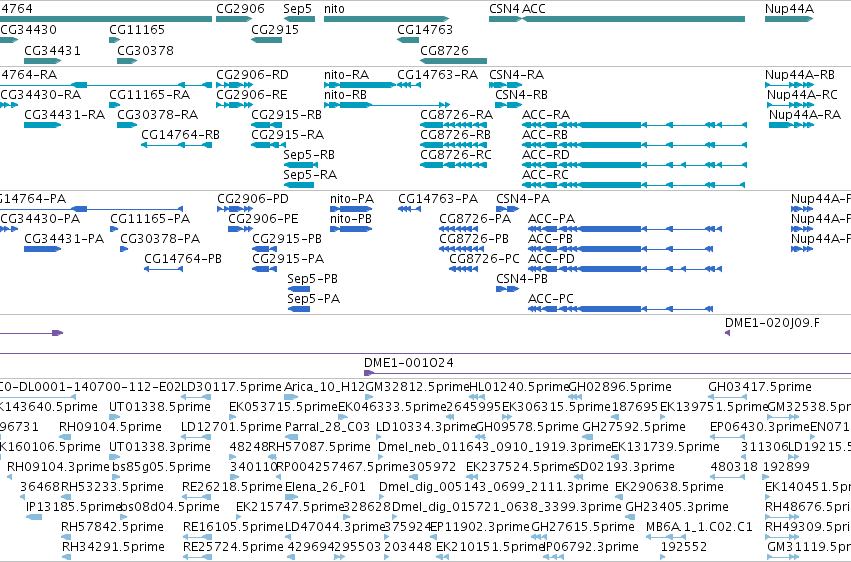Click the Arica_10_H12 EST label
851x562 pixels.
[324, 387]
